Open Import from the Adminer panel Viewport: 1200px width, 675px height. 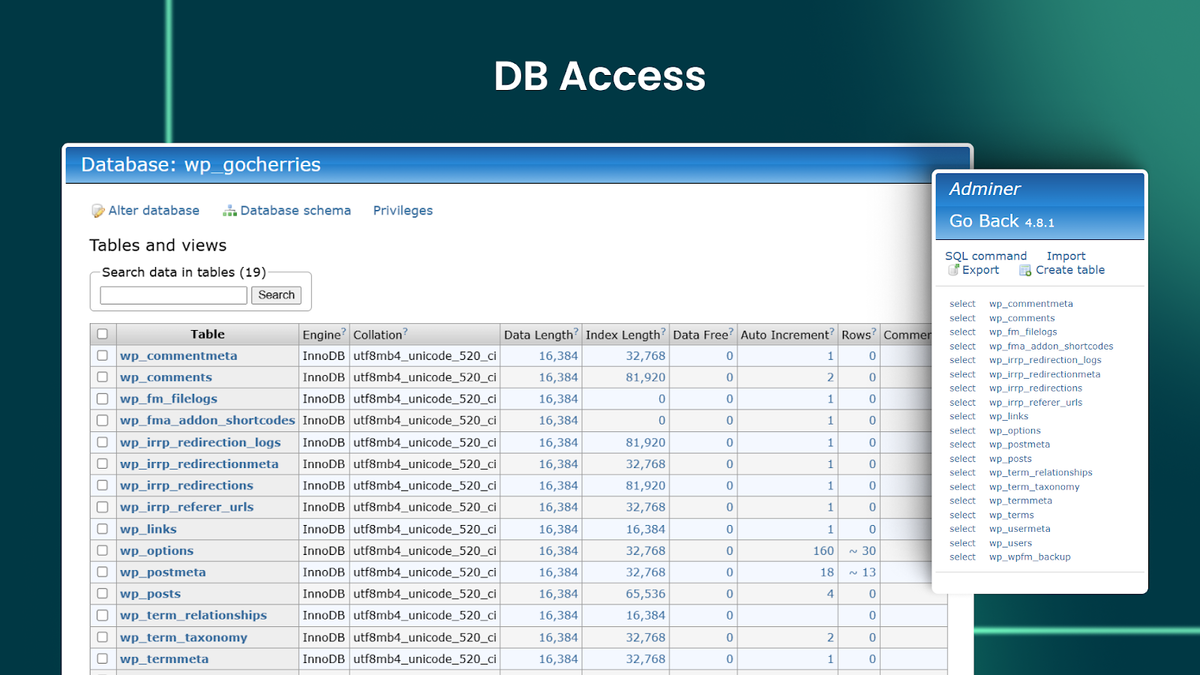coord(1066,255)
